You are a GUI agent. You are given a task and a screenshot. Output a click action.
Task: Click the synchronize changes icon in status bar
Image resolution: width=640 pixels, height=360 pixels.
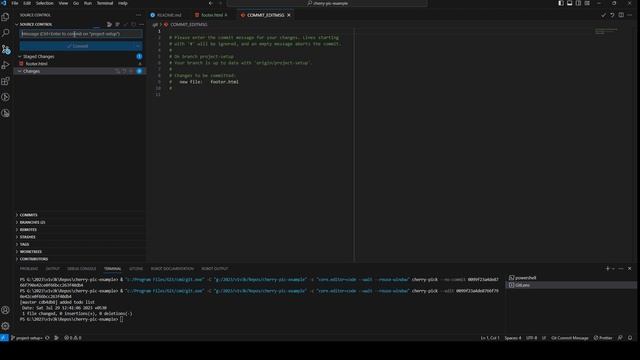(47, 338)
